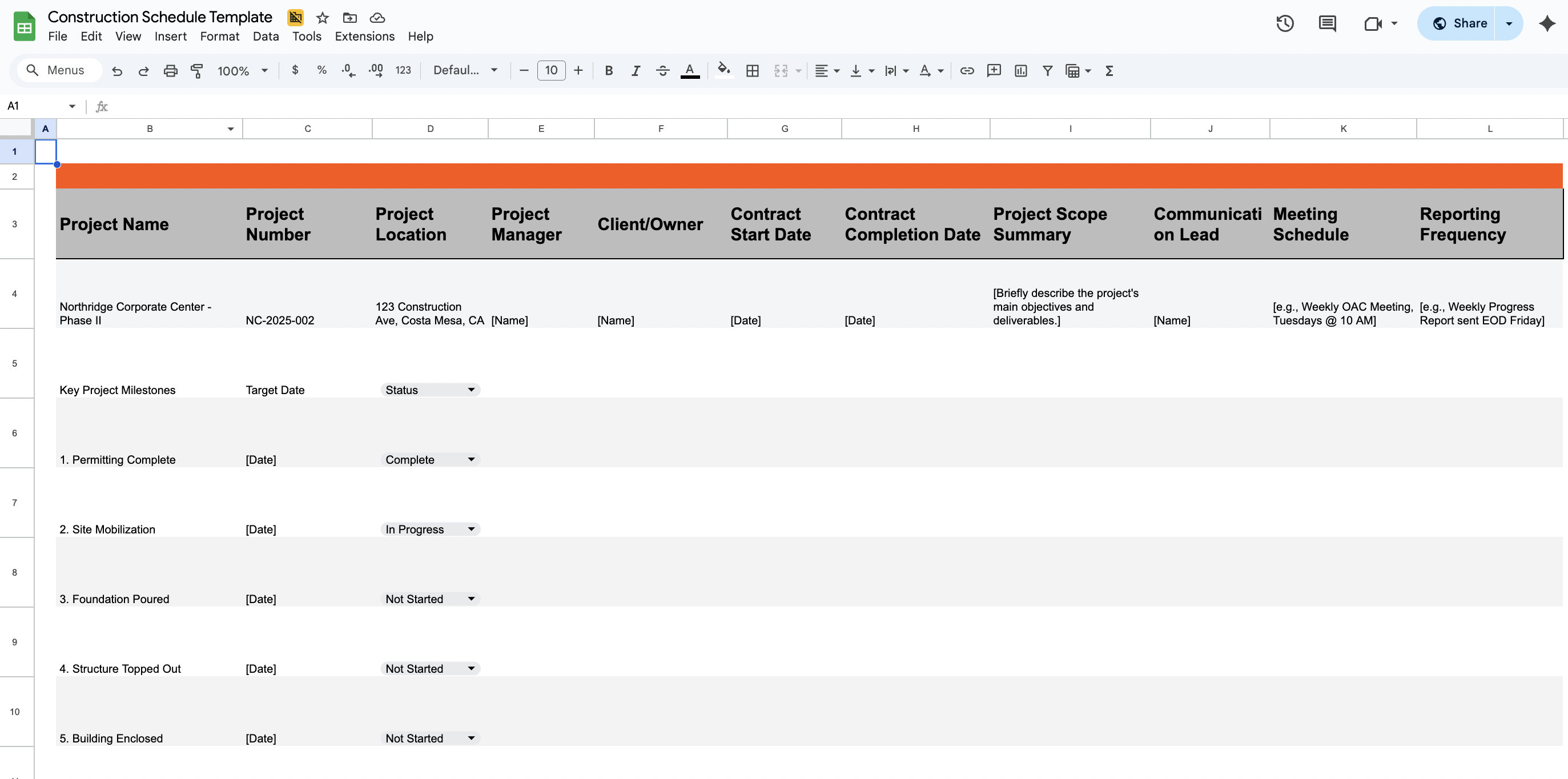The width and height of the screenshot is (1568, 779).
Task: Open the In Progress status dropdown
Action: (471, 529)
